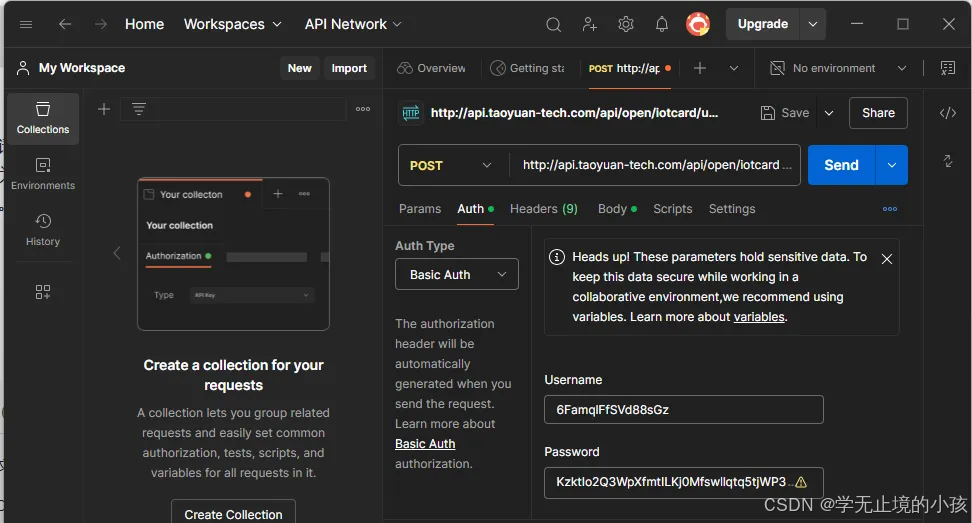Click the plus to create new collection
The image size is (972, 523).
[104, 109]
